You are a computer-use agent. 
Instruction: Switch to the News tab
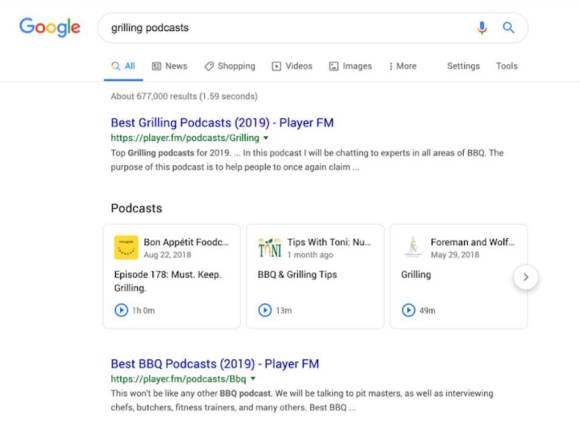pyautogui.click(x=170, y=66)
